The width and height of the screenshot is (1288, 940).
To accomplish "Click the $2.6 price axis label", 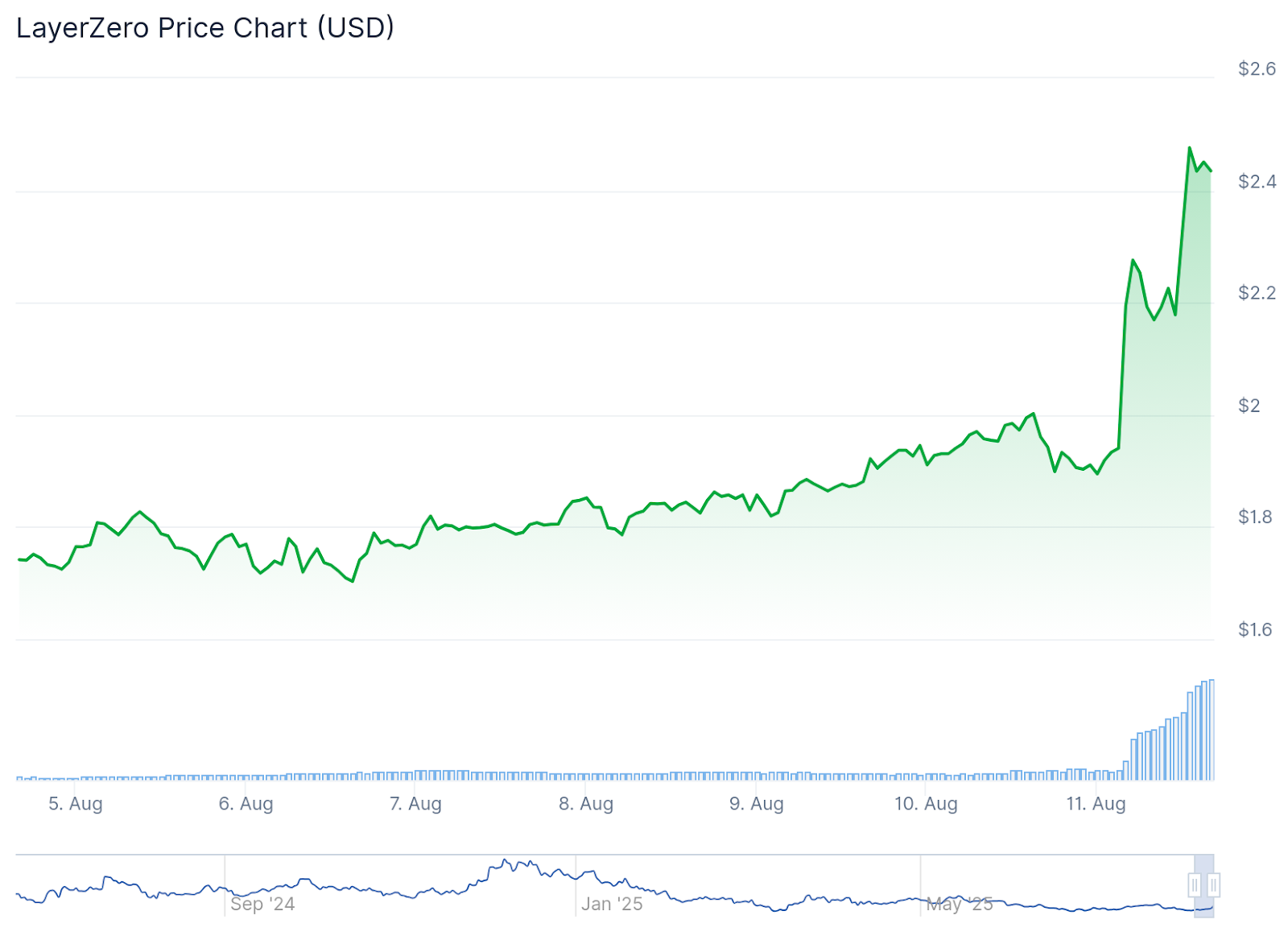I will click(1257, 69).
